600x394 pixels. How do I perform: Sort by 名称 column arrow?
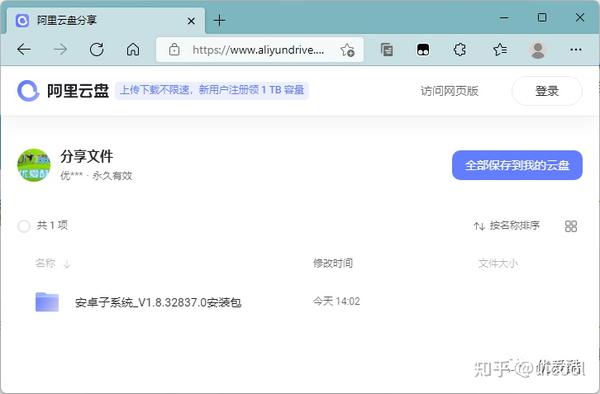point(67,264)
